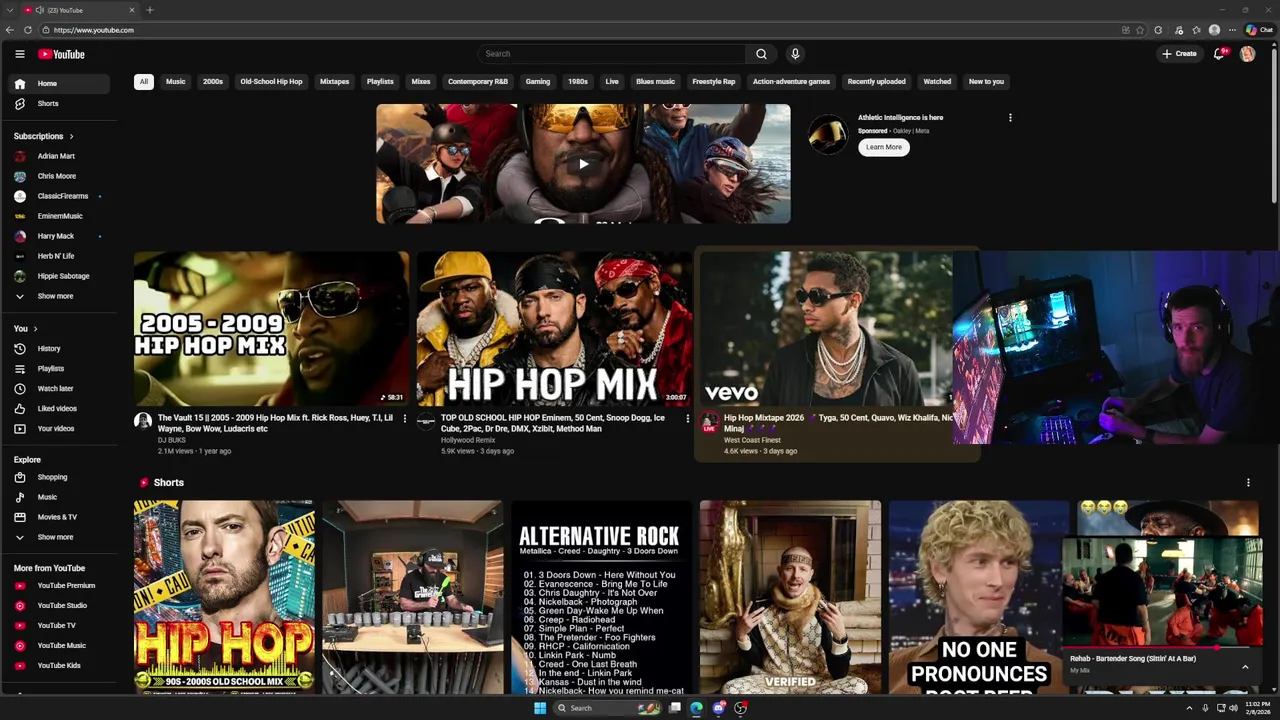Open the Alternative Rock short thumbnail
The height and width of the screenshot is (720, 1280).
point(600,597)
